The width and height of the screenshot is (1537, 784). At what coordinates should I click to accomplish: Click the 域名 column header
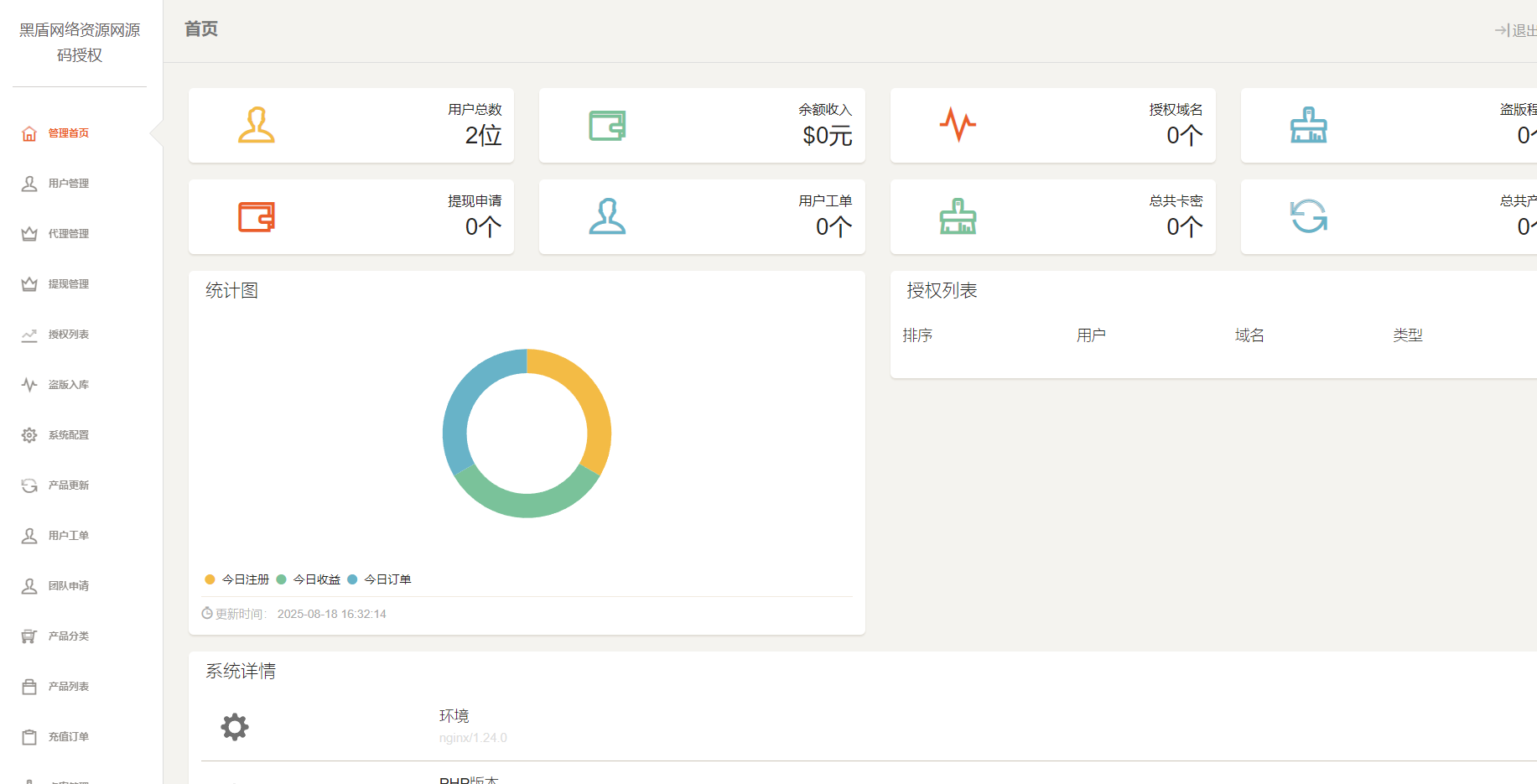pyautogui.click(x=1249, y=335)
